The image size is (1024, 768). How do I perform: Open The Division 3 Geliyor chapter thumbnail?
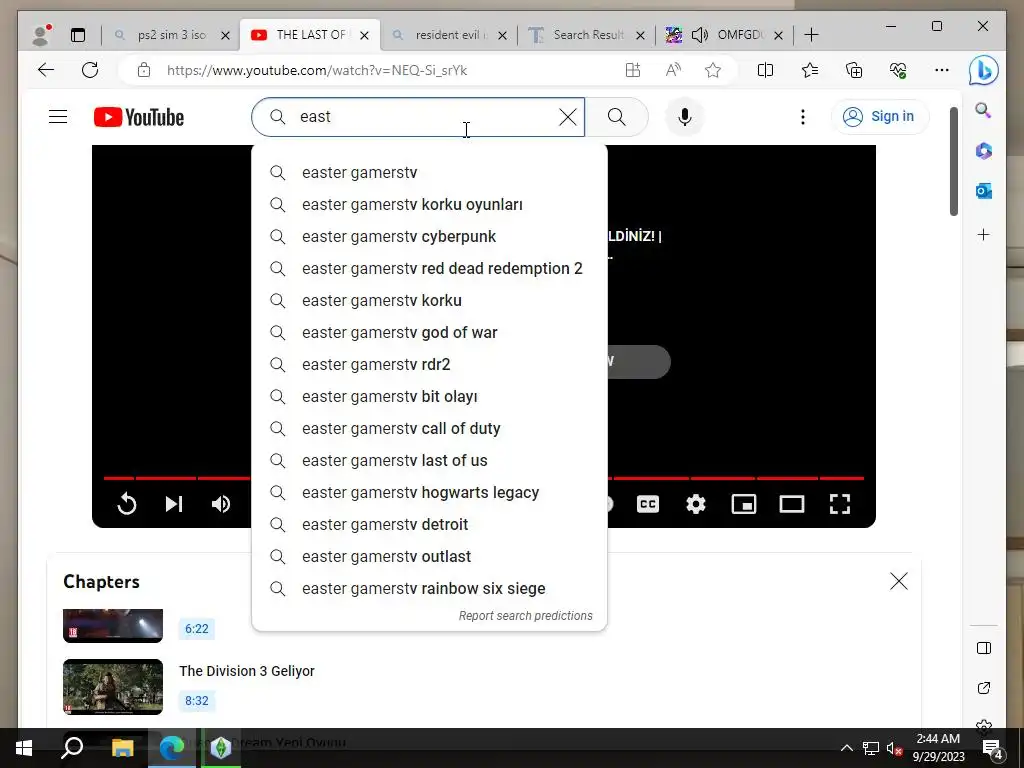click(113, 687)
